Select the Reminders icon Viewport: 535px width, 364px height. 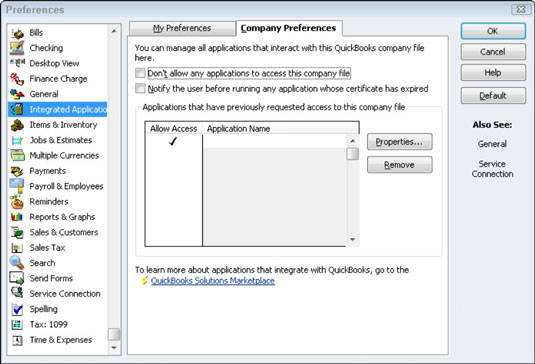(x=17, y=202)
